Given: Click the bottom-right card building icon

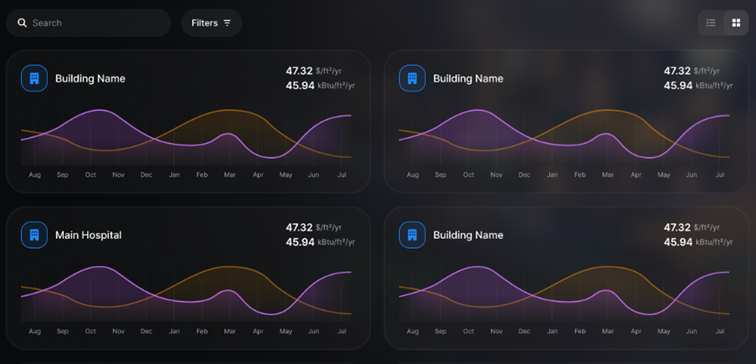Looking at the screenshot, I should point(412,235).
